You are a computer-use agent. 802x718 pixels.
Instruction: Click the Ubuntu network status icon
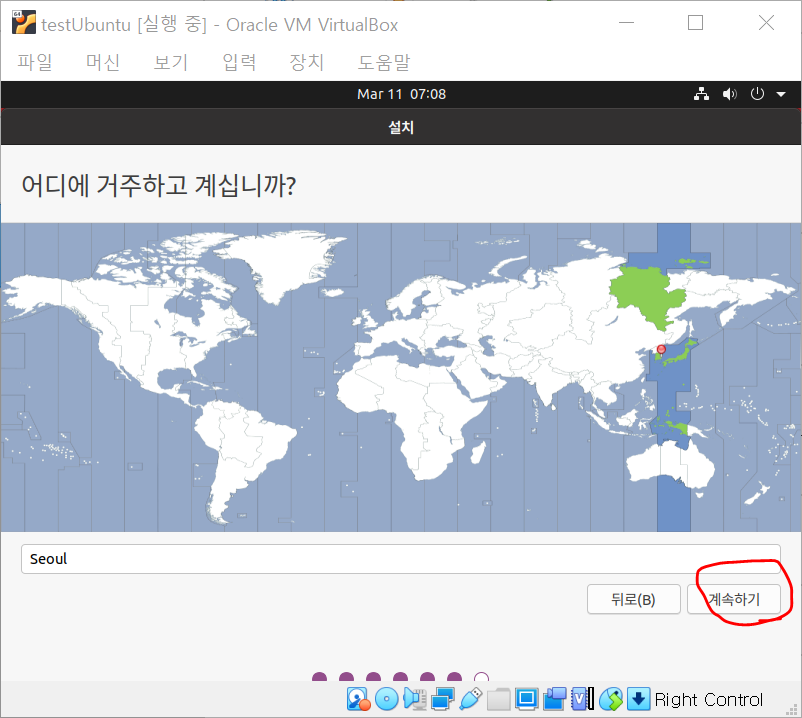click(x=701, y=94)
